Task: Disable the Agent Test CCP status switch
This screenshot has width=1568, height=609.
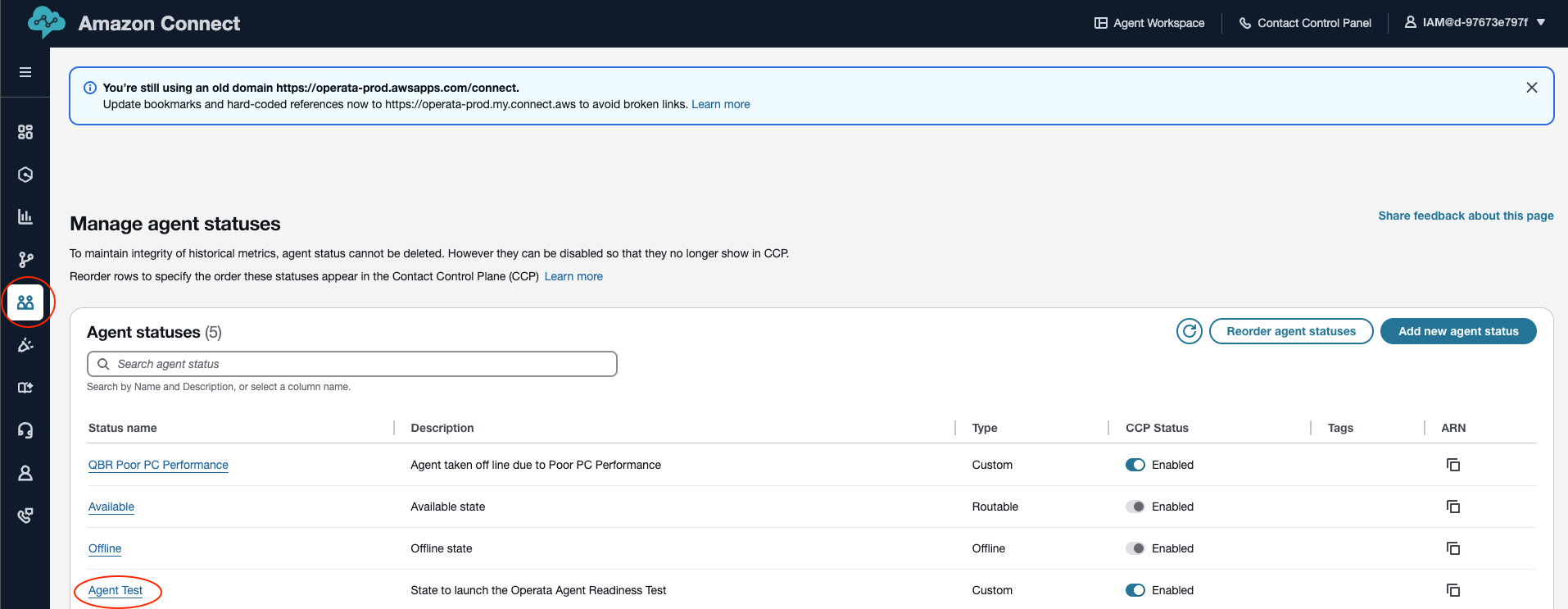Action: coord(1135,590)
